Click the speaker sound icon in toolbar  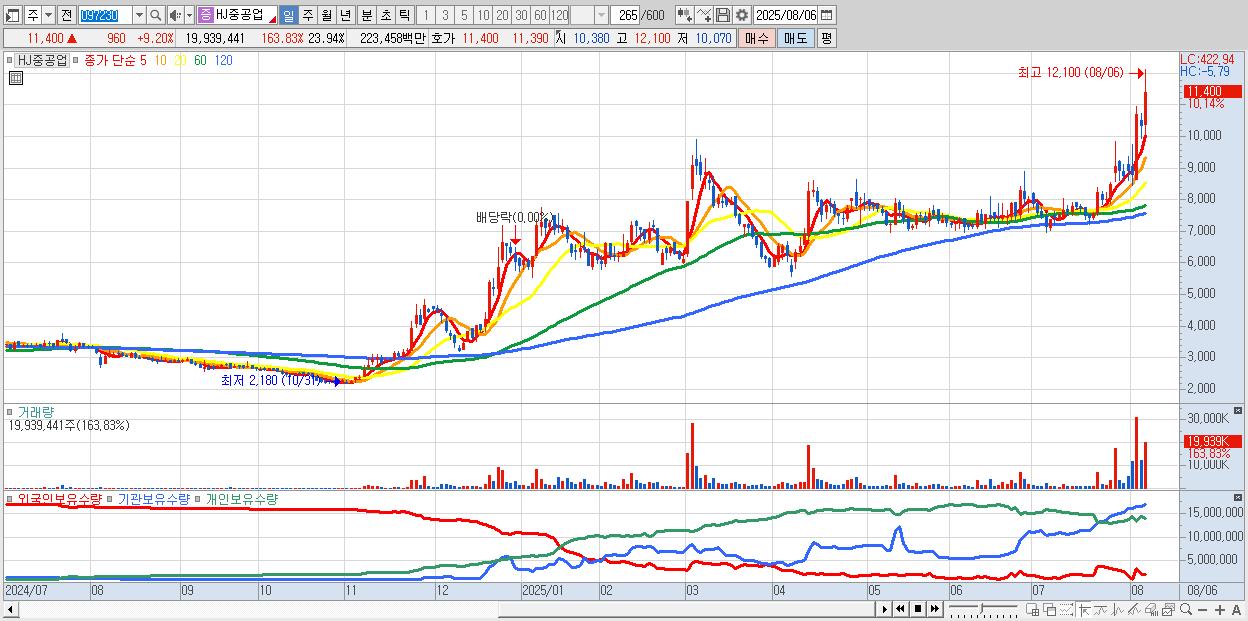click(174, 15)
